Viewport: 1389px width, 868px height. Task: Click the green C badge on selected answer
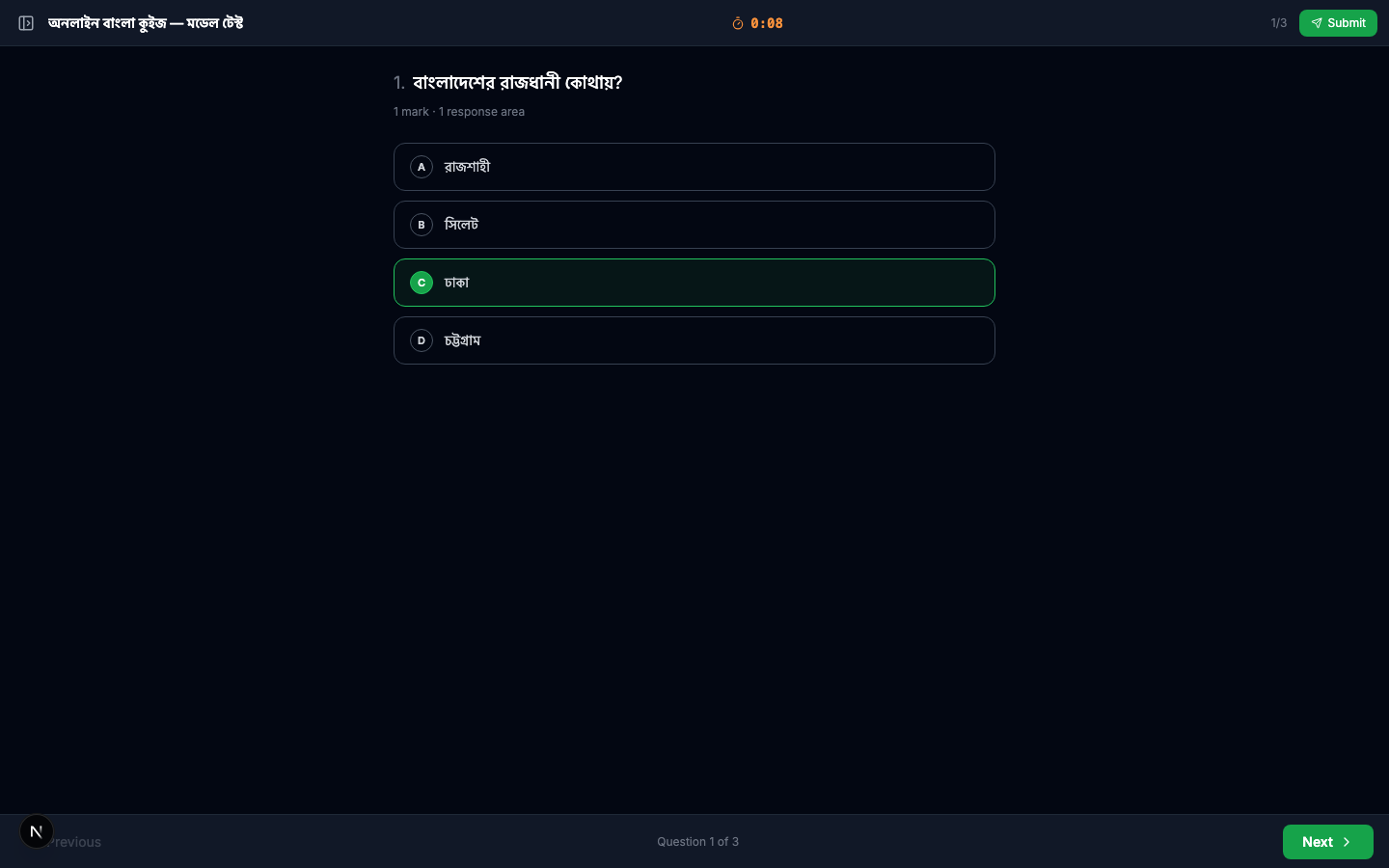[x=422, y=283]
